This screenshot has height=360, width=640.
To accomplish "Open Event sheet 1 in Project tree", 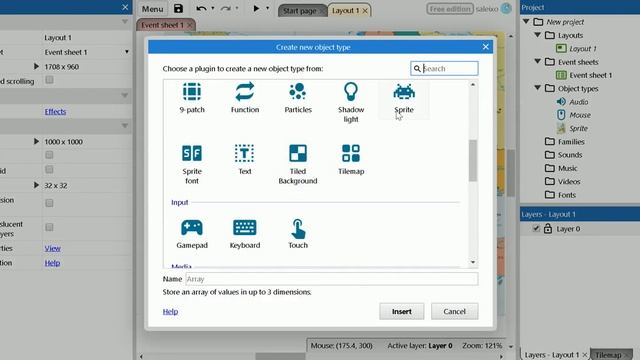I will 591,75.
